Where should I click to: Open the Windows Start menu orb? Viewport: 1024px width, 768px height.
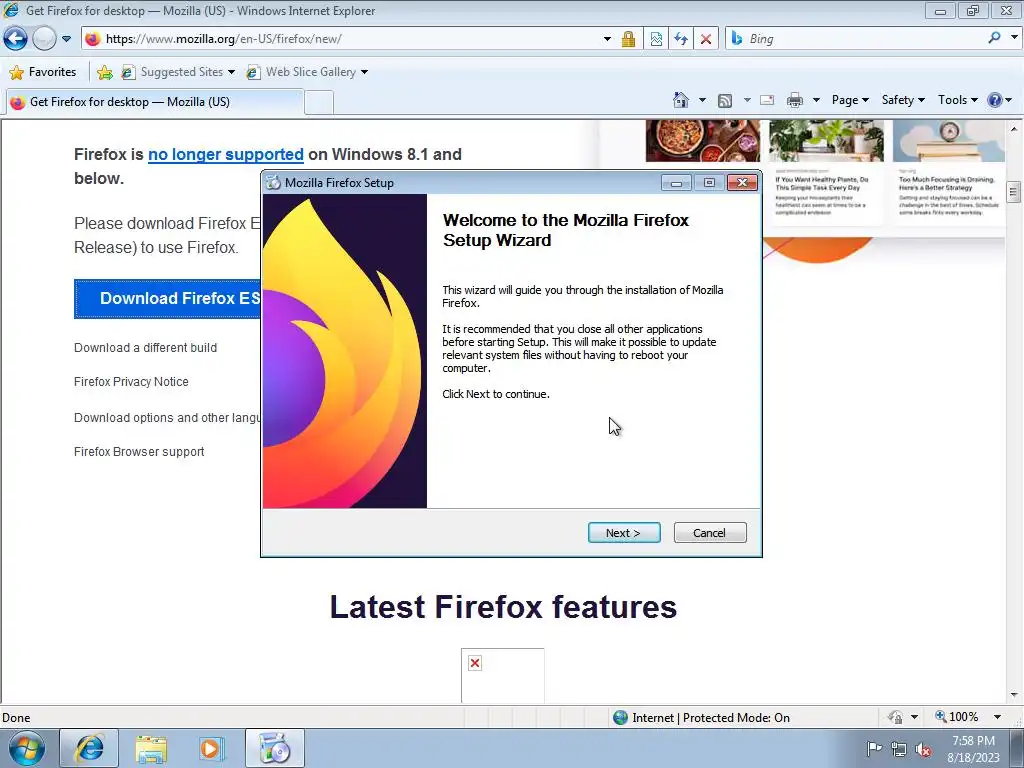pos(27,749)
